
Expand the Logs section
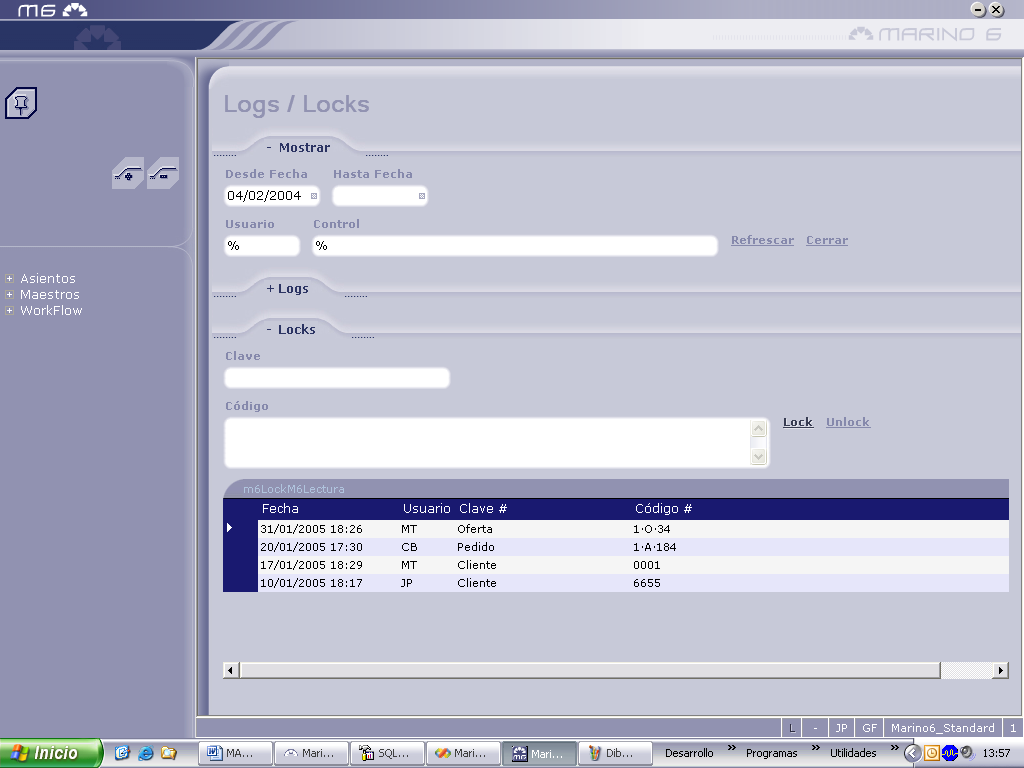click(x=287, y=289)
